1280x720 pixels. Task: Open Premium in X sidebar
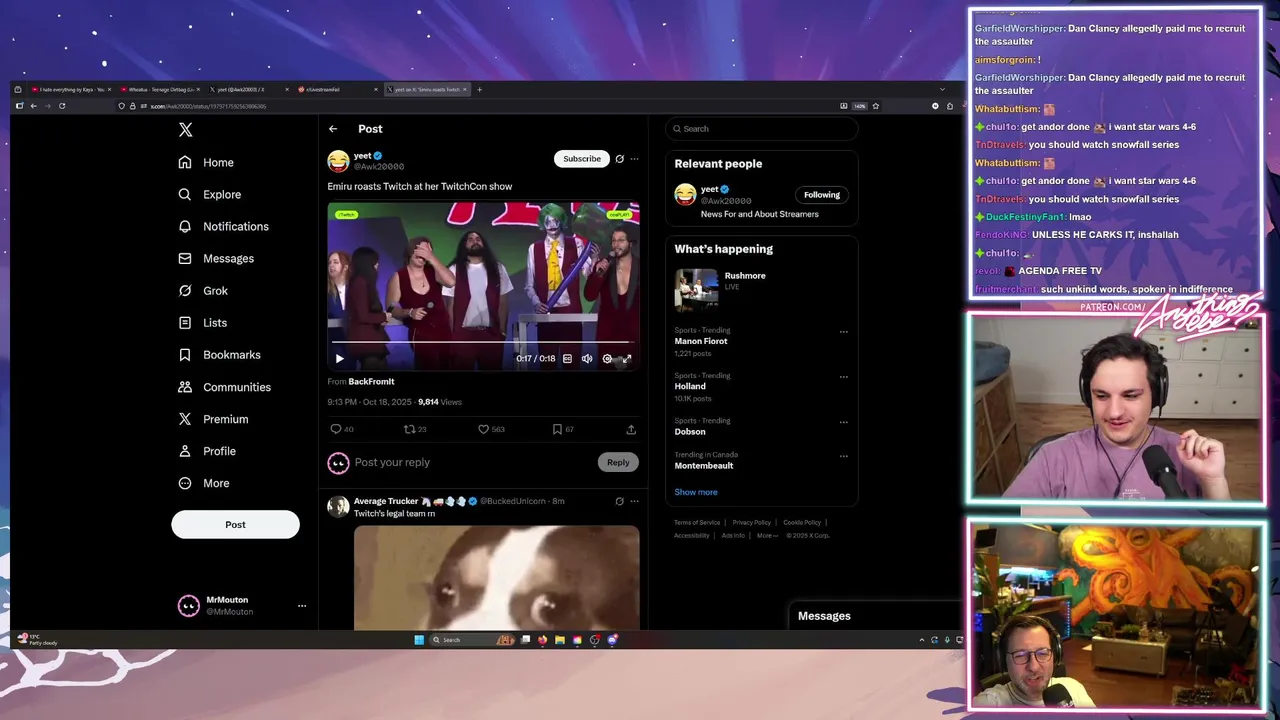(213, 418)
